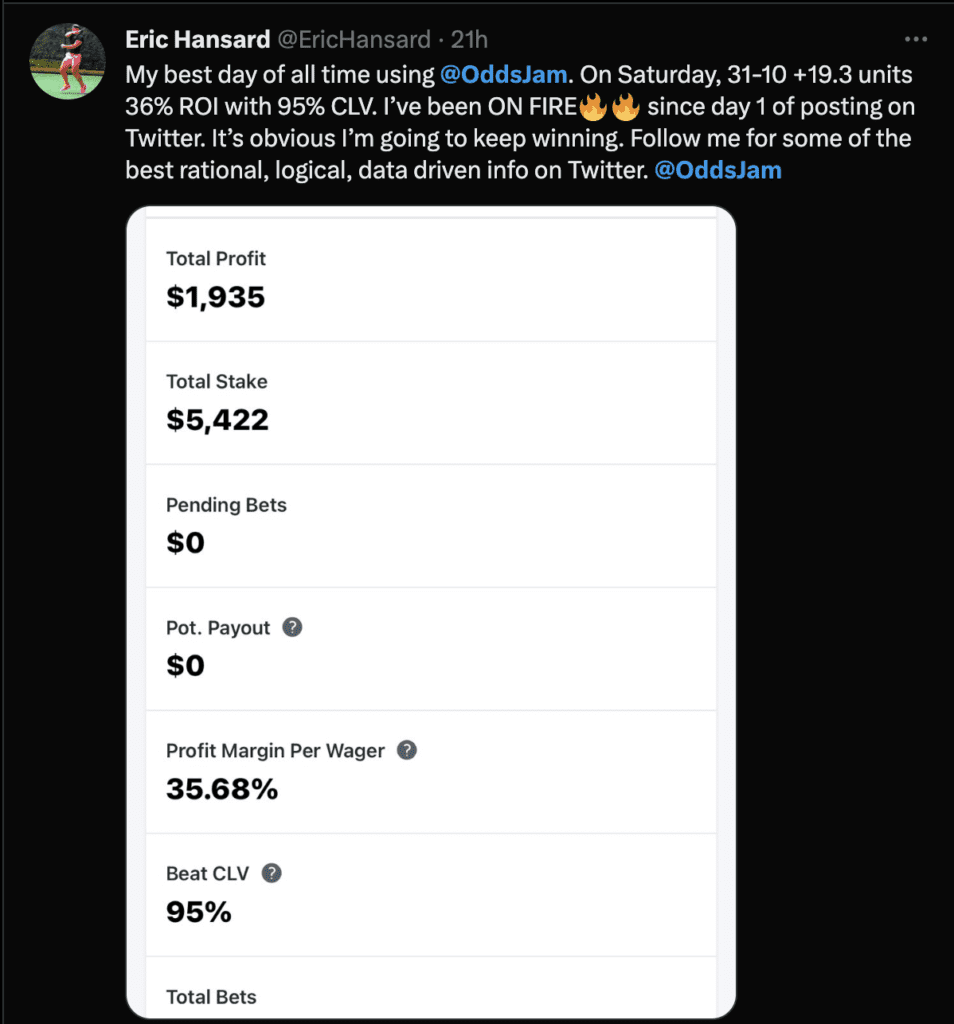Click the 35.68% profit margin value
Screen dimensions: 954x1024
(222, 789)
